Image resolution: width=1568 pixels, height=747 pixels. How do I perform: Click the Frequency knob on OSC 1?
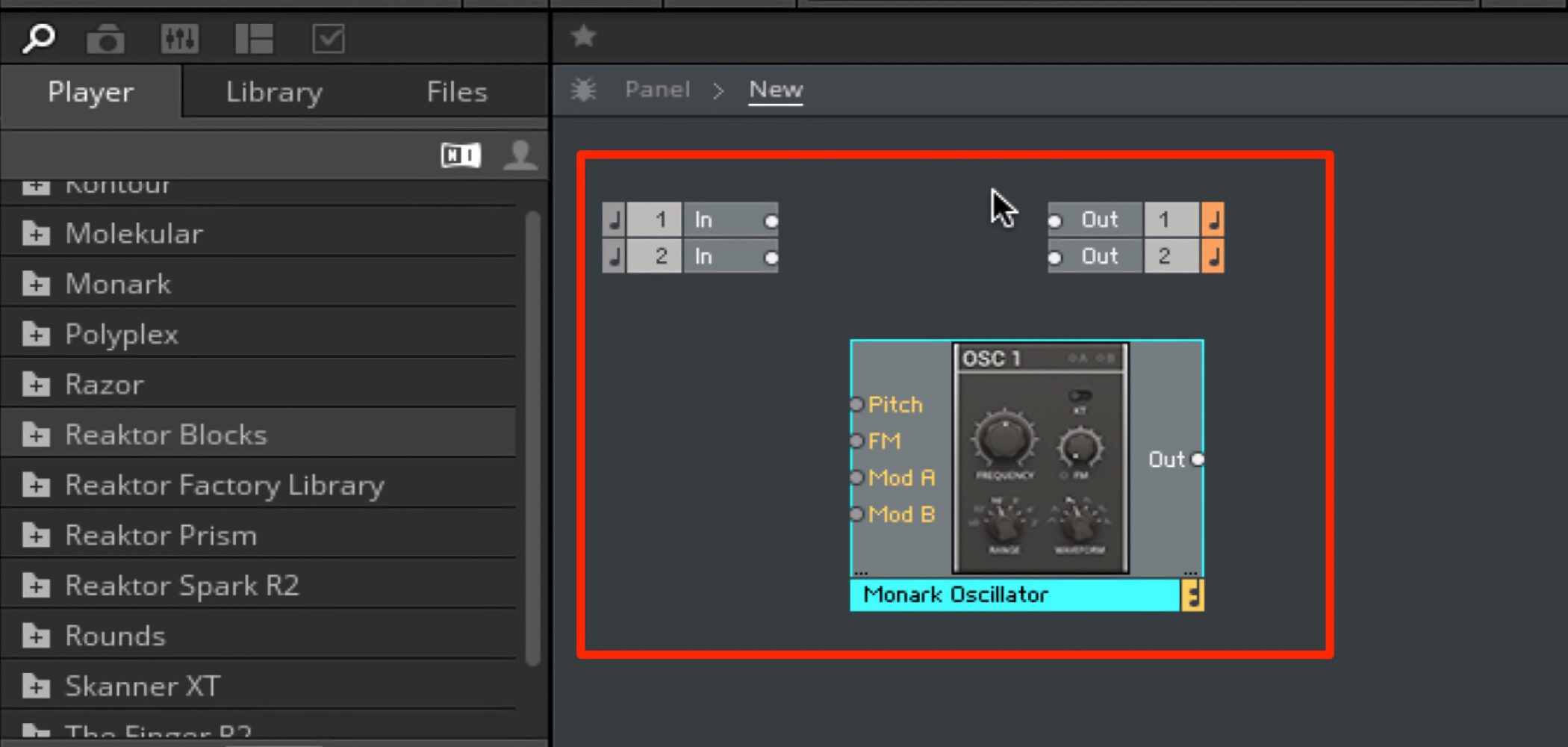1004,440
